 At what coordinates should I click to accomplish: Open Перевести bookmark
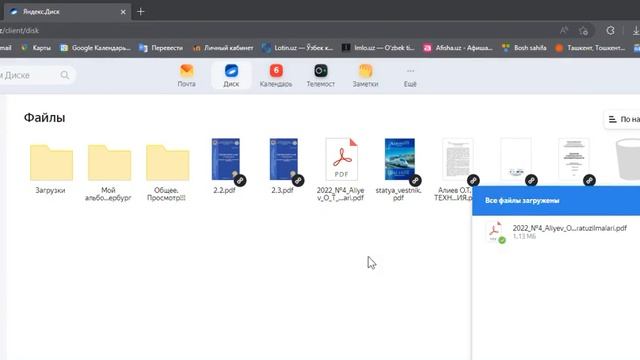[x=161, y=48]
